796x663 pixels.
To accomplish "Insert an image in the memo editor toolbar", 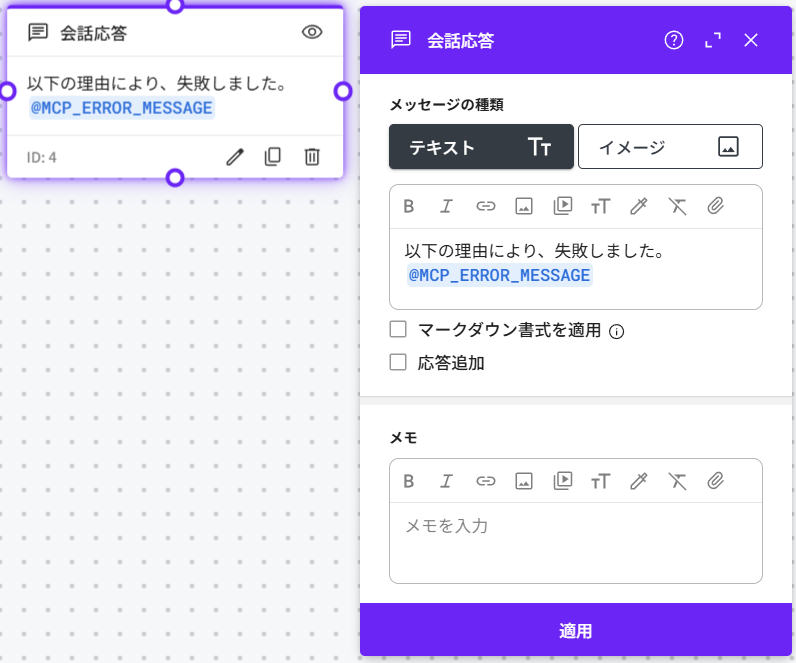I will pyautogui.click(x=523, y=481).
